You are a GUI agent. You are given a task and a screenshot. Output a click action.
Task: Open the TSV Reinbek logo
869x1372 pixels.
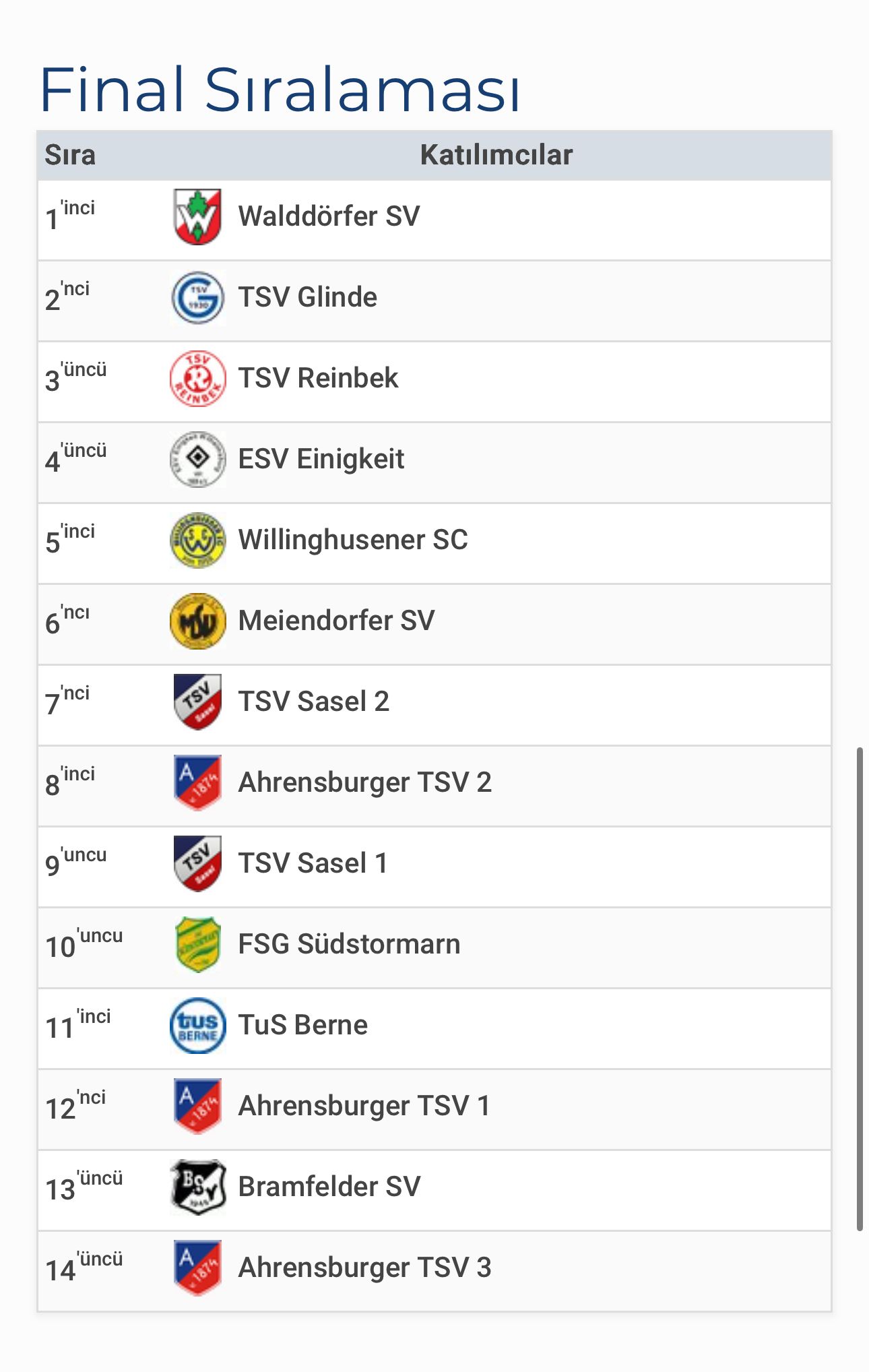click(x=197, y=379)
